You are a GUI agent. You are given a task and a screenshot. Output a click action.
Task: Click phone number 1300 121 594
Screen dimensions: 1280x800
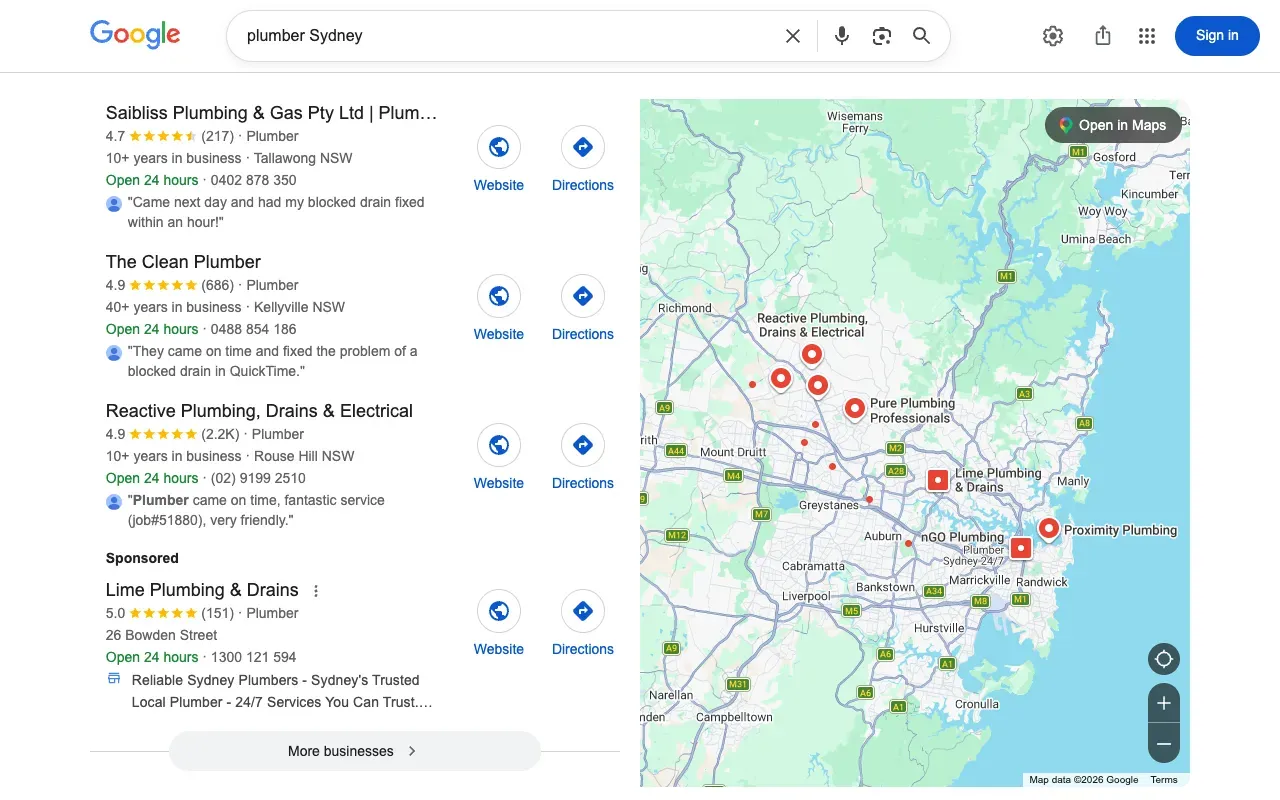tap(254, 657)
